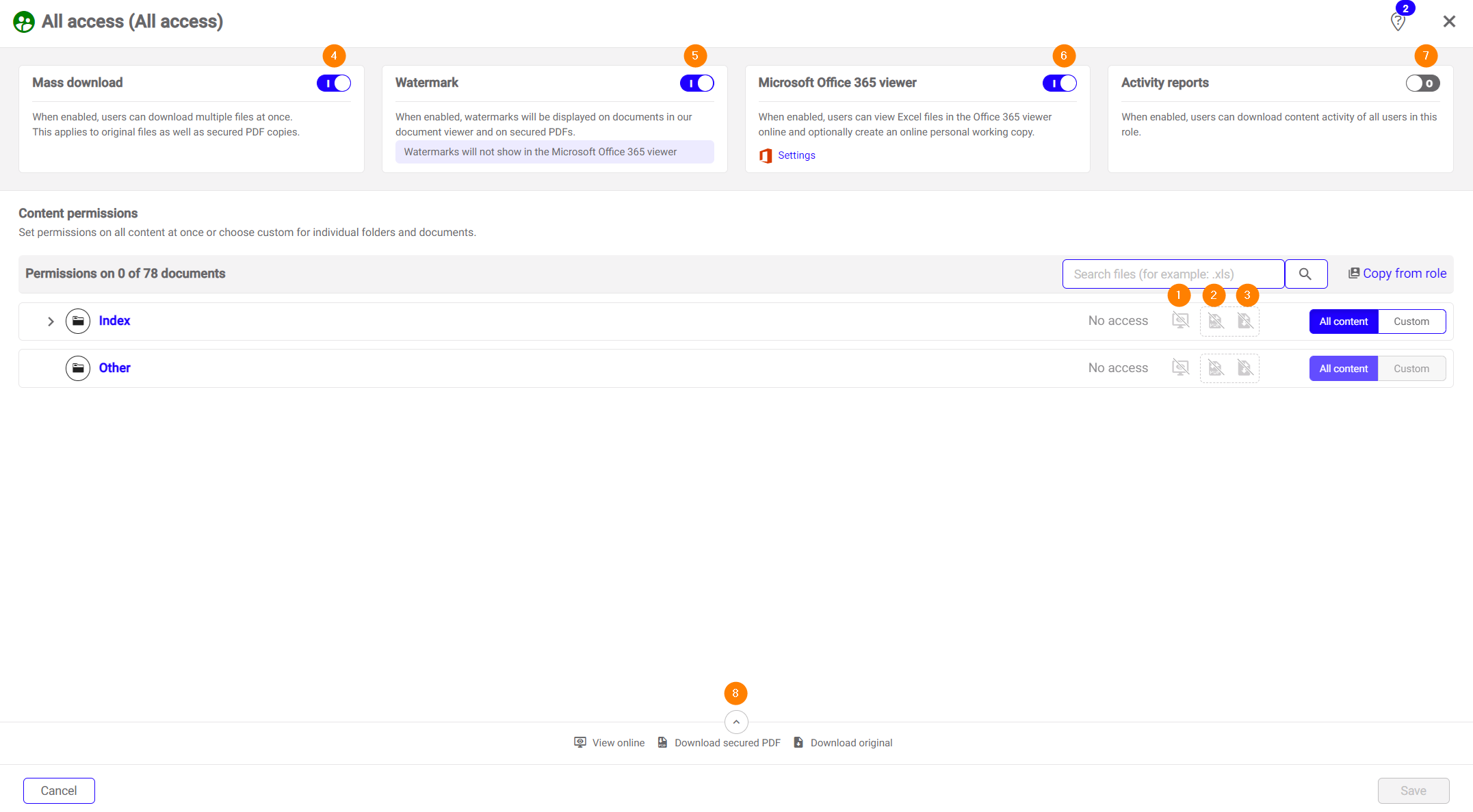The image size is (1473, 812).
Task: Disable the Watermark toggle
Action: (x=696, y=83)
